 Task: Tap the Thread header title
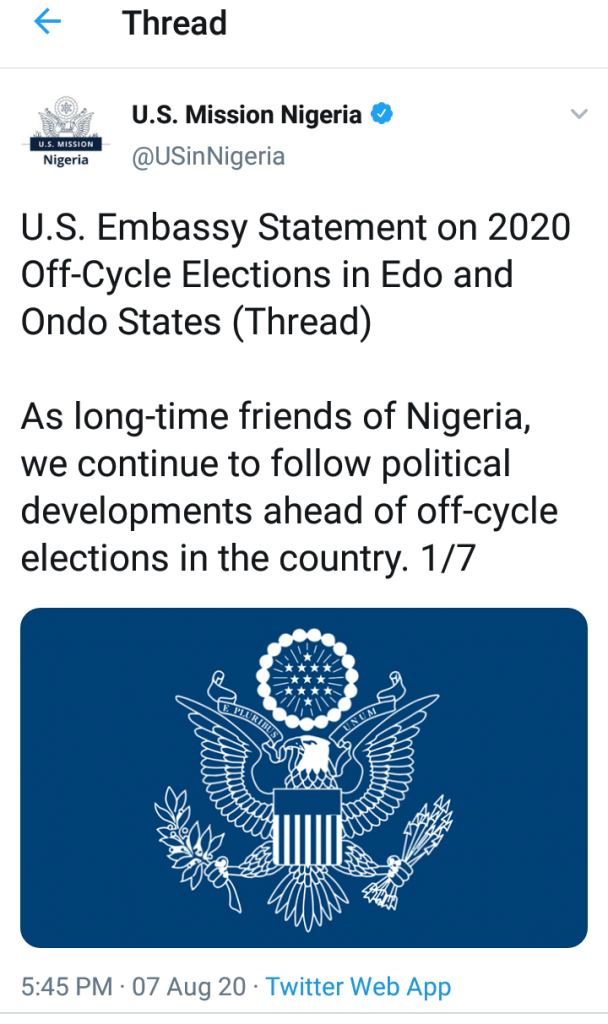click(174, 23)
